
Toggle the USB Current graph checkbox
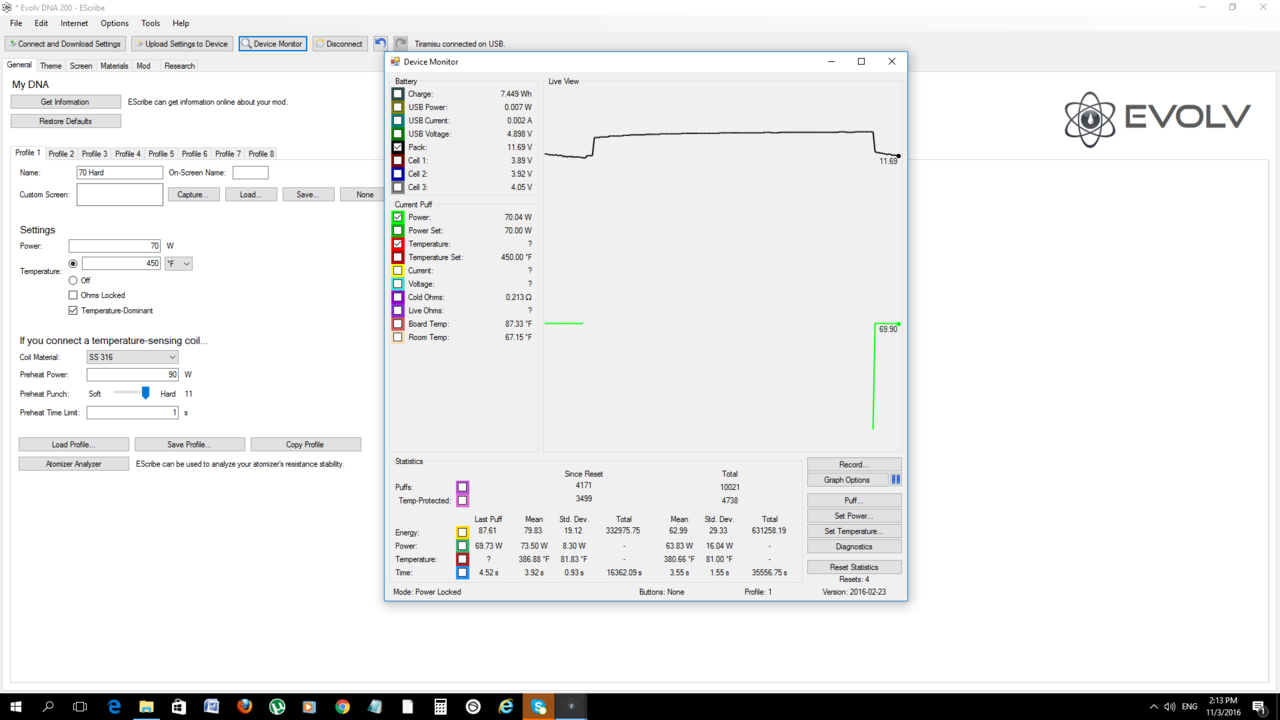[398, 120]
